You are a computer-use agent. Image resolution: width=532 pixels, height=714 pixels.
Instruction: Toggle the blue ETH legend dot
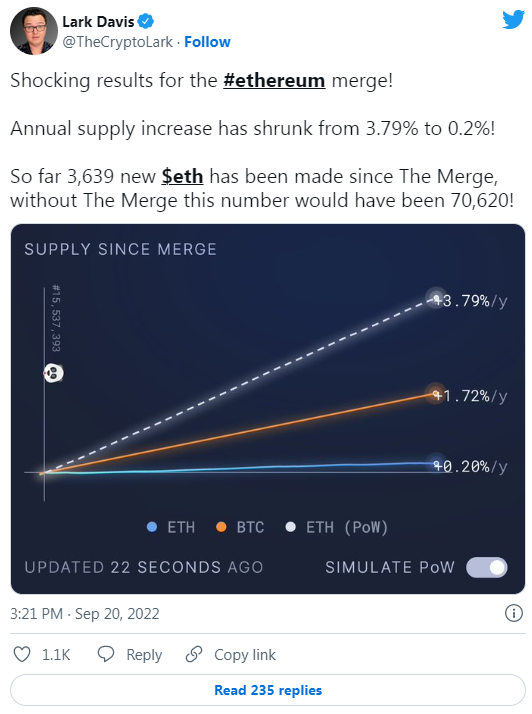tap(152, 527)
